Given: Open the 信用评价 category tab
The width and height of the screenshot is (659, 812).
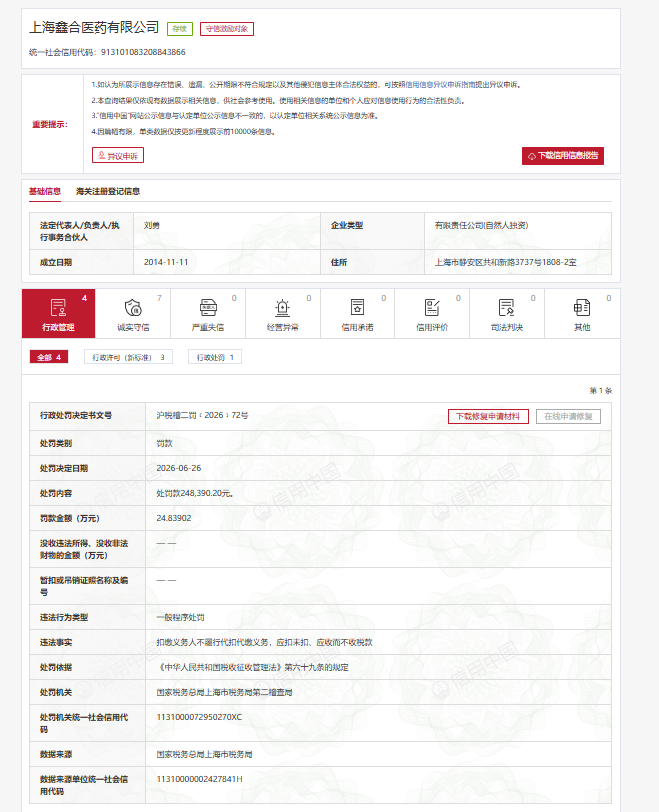Looking at the screenshot, I should [432, 313].
